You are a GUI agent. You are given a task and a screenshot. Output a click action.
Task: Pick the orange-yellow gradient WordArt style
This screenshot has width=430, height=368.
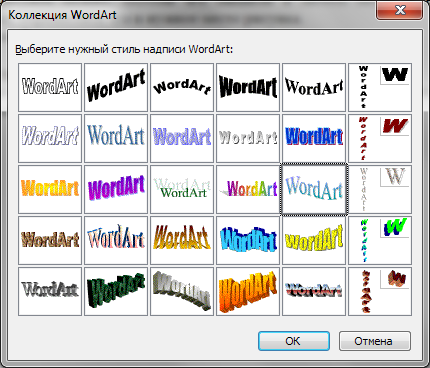[50, 189]
